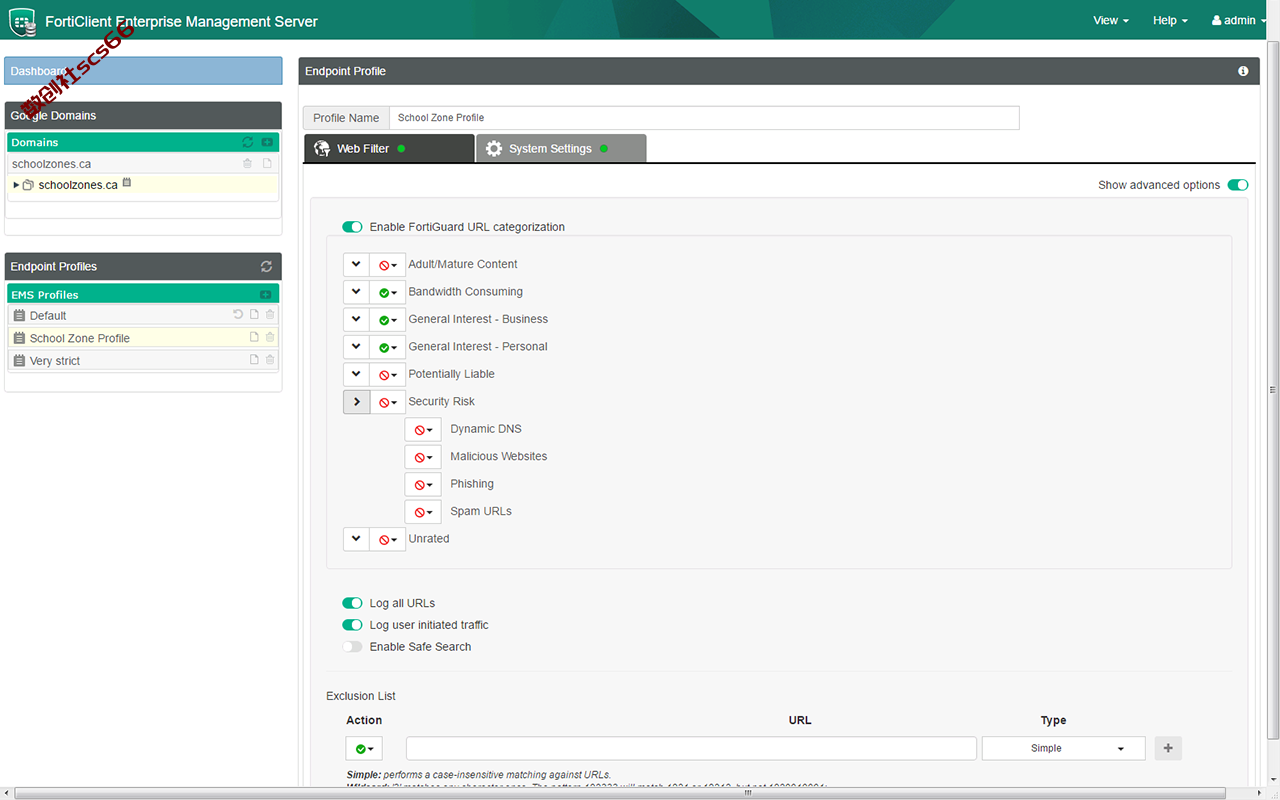Viewport: 1280px width, 800px height.
Task: Add a new domain with plus icon
Action: 267,142
